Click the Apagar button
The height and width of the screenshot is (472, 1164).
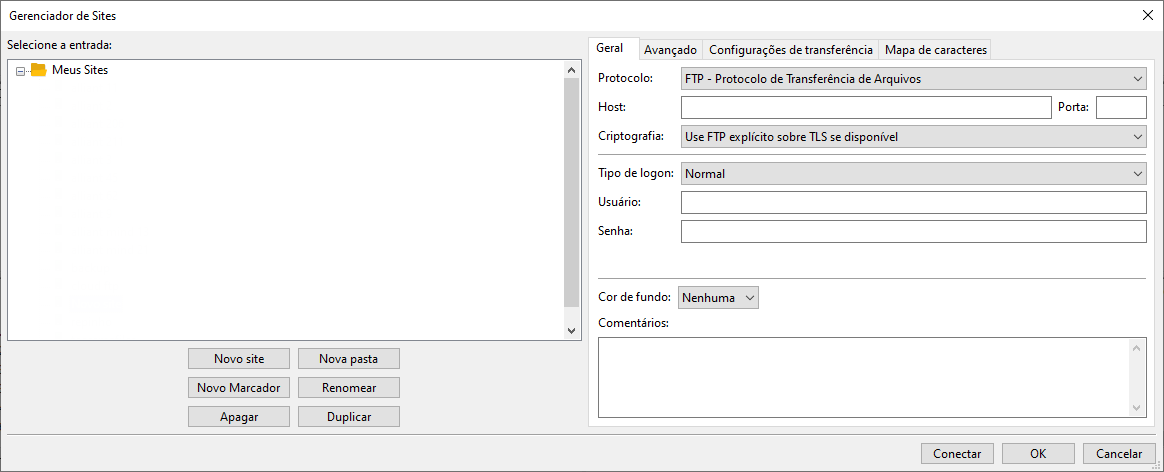(239, 416)
